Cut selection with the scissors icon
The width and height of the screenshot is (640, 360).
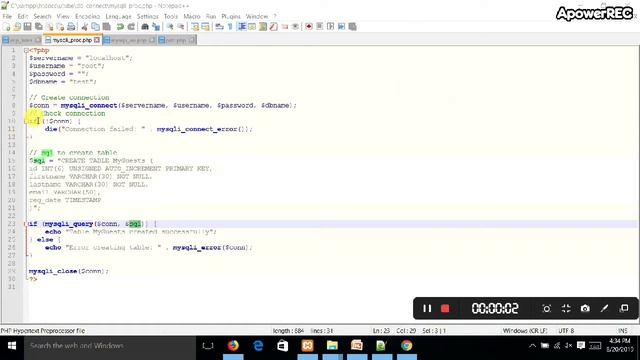(84, 27)
